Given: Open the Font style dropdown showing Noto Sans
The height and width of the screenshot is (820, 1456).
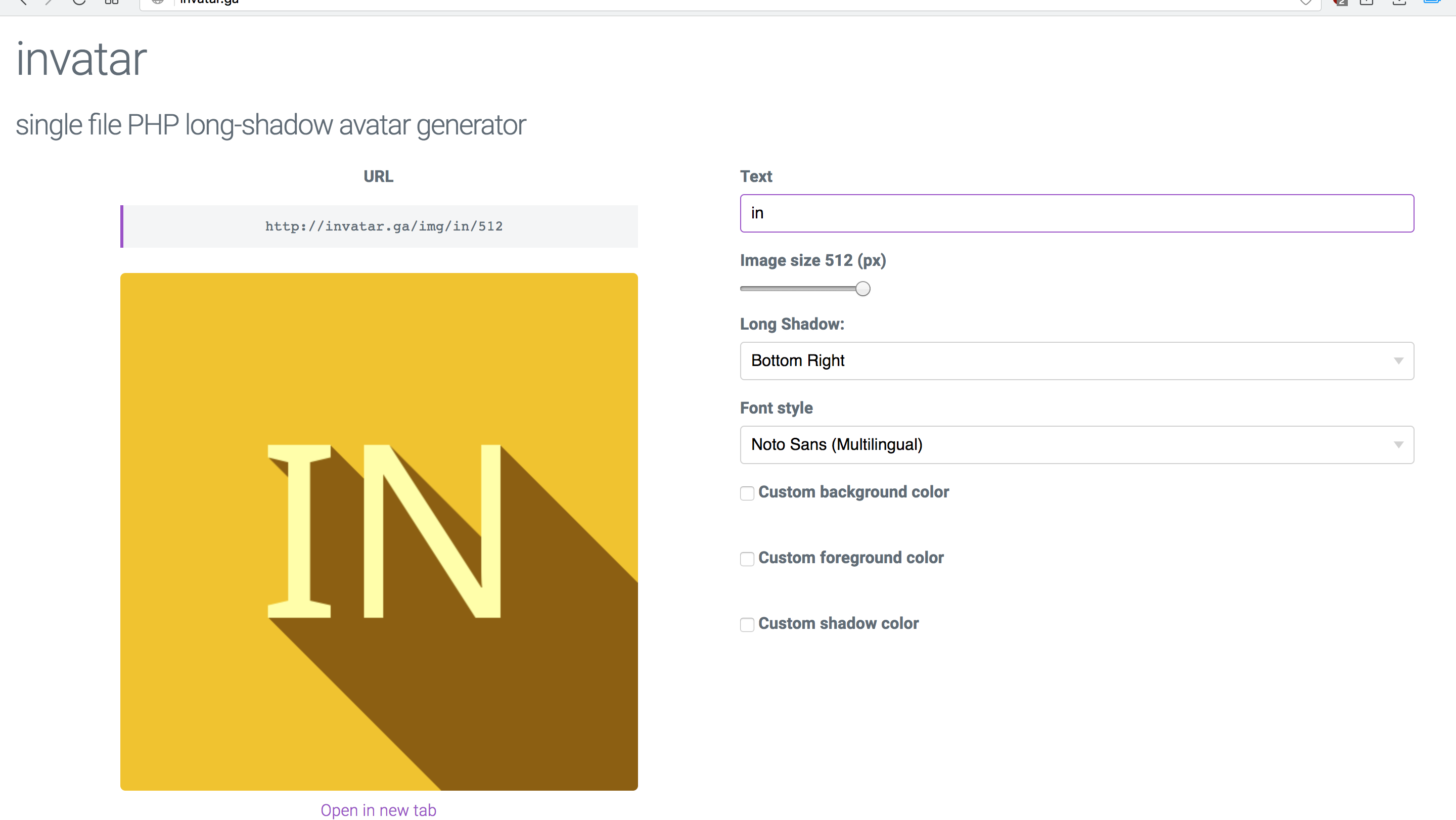Looking at the screenshot, I should click(1076, 445).
